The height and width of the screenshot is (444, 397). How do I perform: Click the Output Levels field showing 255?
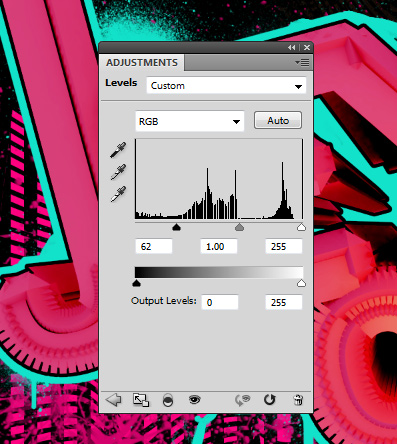pyautogui.click(x=284, y=302)
